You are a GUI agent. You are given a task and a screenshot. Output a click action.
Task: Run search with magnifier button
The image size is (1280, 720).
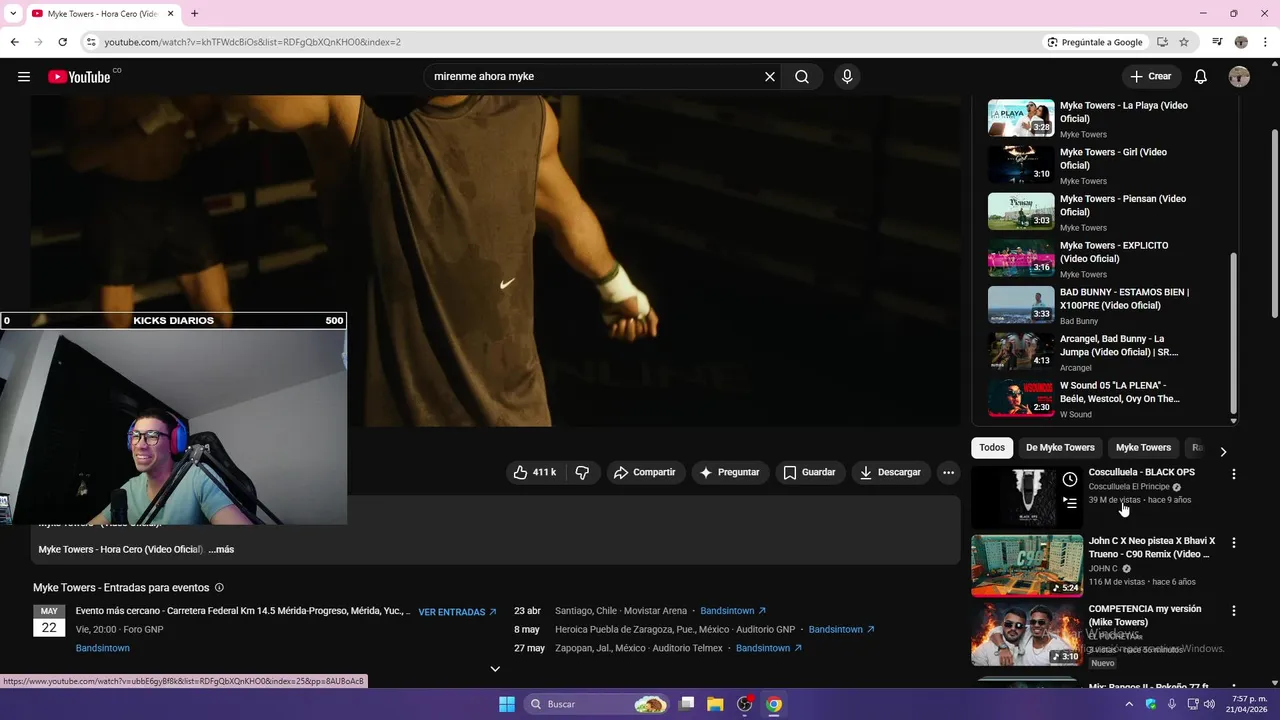[x=802, y=77]
